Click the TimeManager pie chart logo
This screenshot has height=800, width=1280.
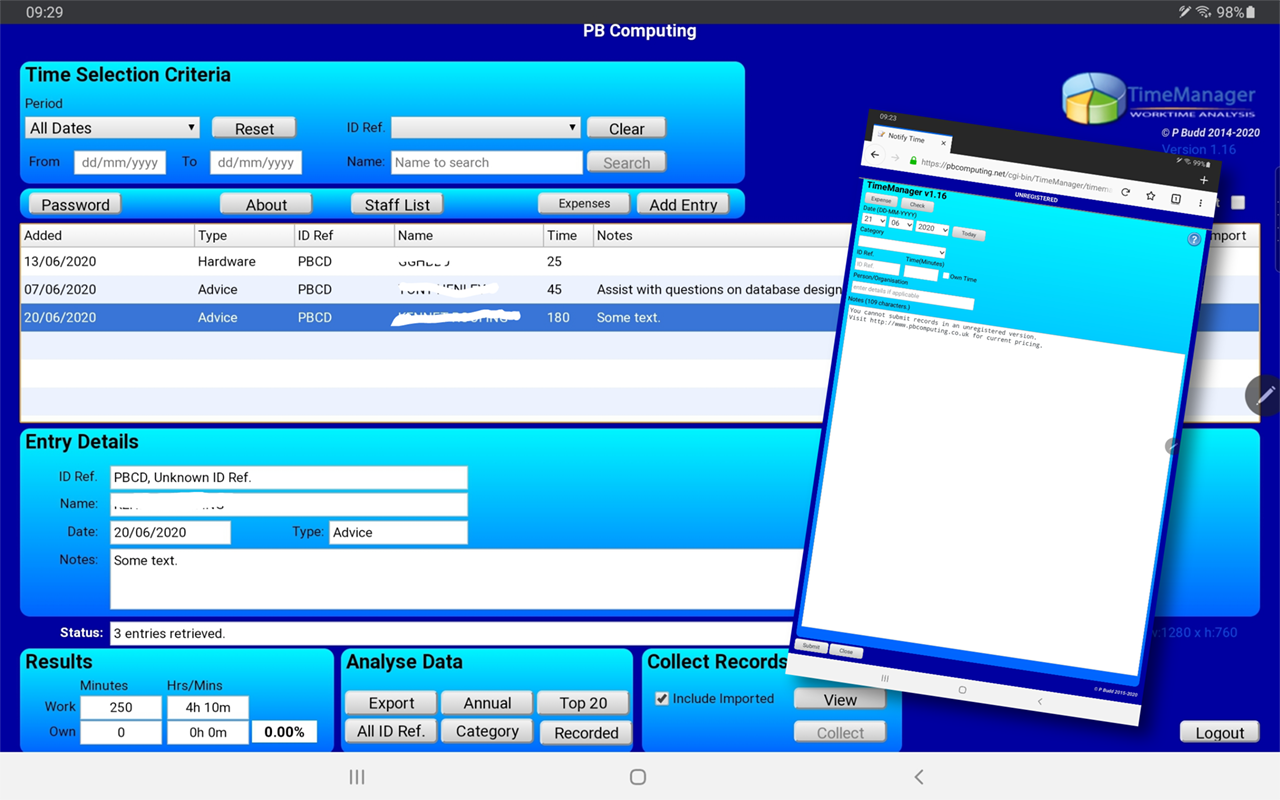point(1094,98)
